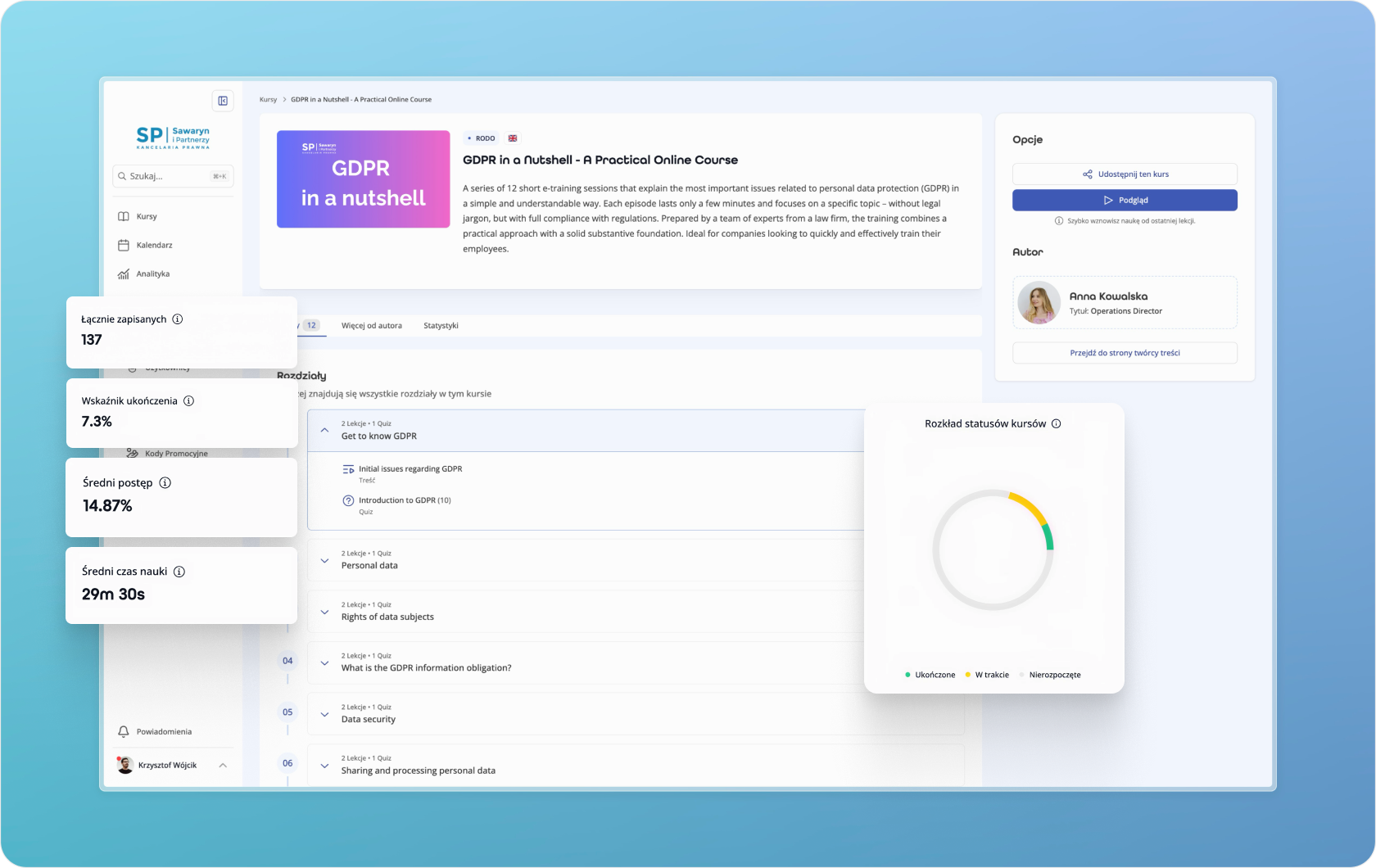Image resolution: width=1376 pixels, height=868 pixels.
Task: Click info icon beside Średni czas nauki
Action: 179,572
